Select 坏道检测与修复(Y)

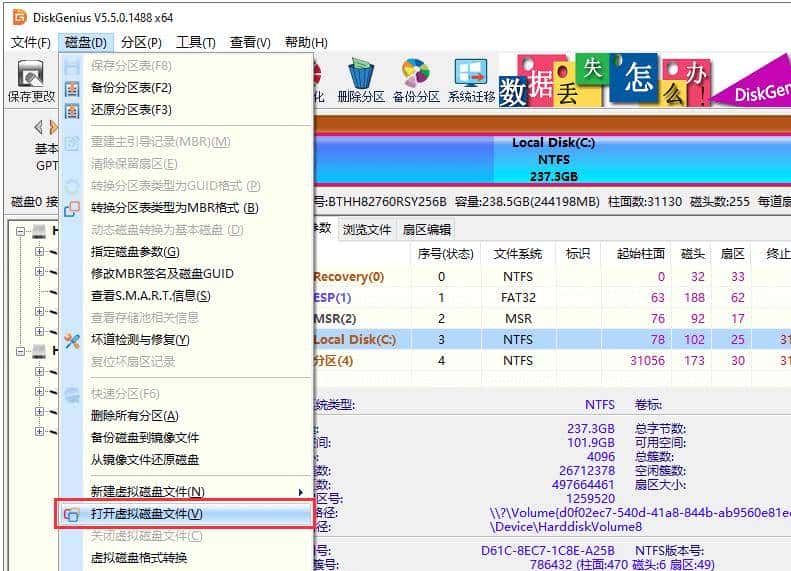click(140, 340)
